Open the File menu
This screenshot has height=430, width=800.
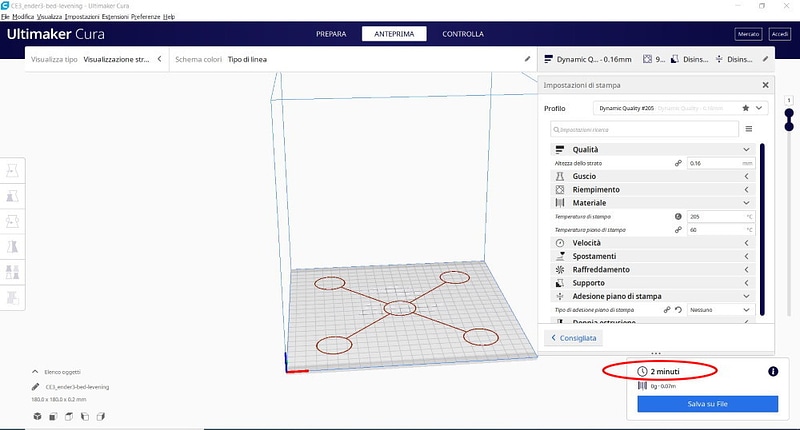5,16
